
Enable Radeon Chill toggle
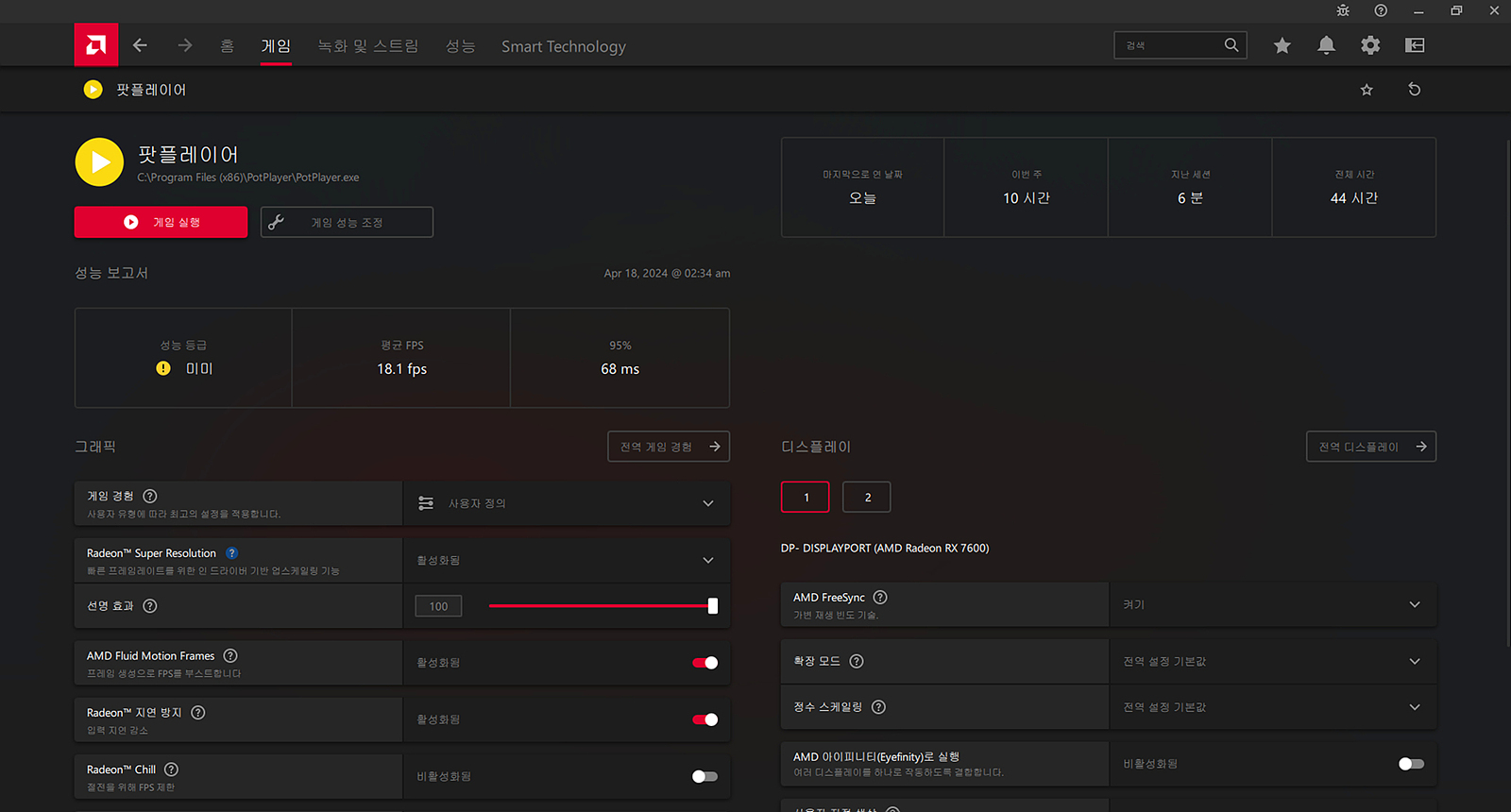[x=705, y=776]
